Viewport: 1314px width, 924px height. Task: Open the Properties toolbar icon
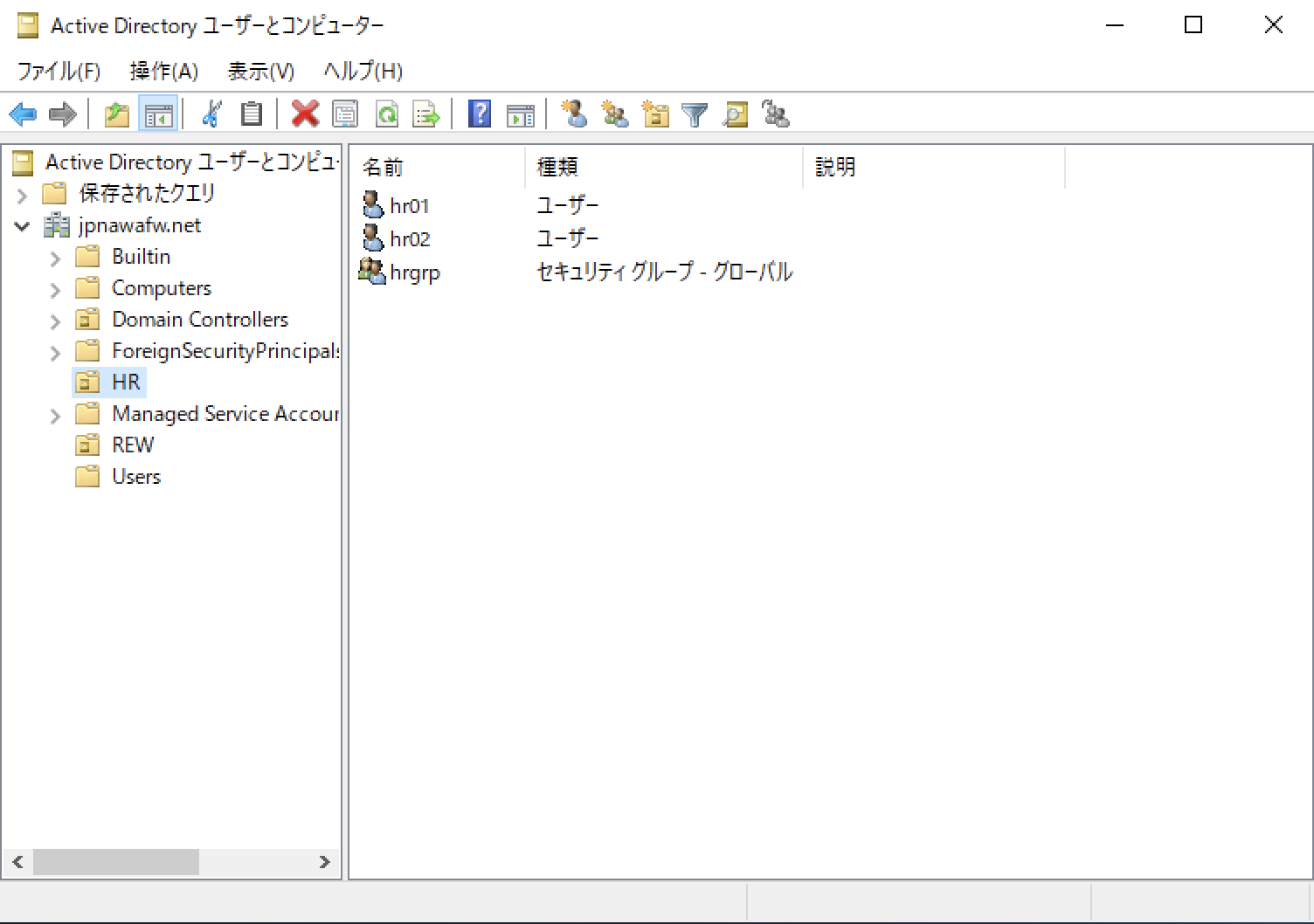point(346,114)
